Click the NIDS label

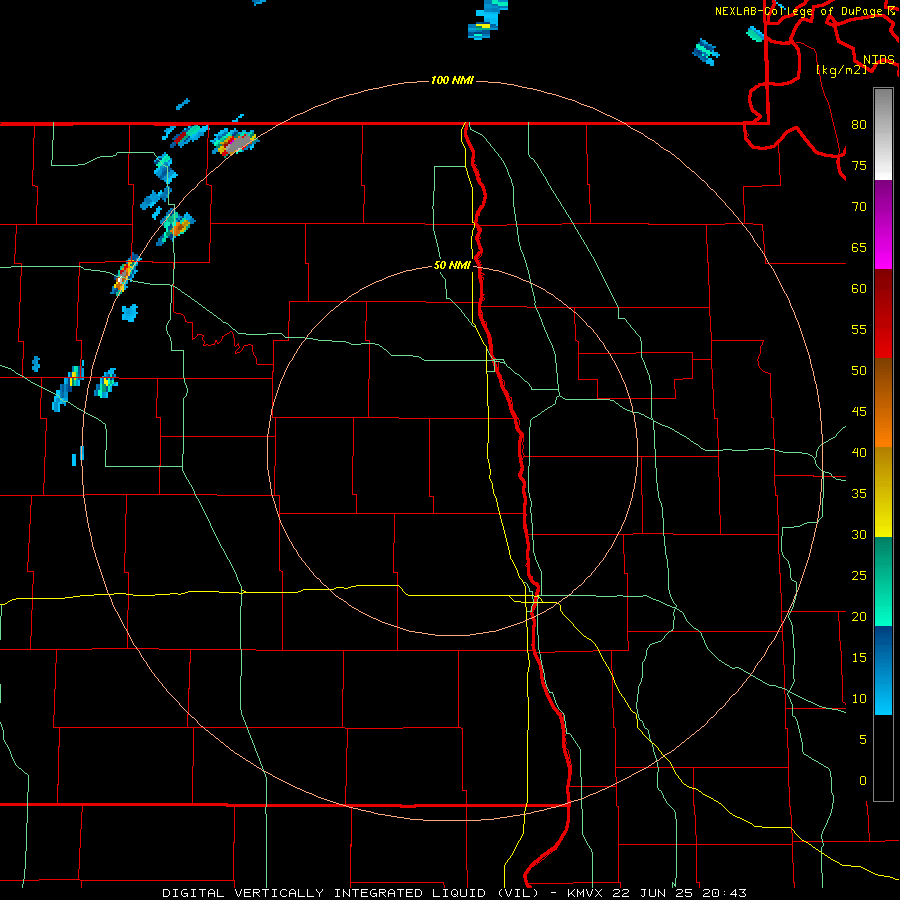[879, 60]
